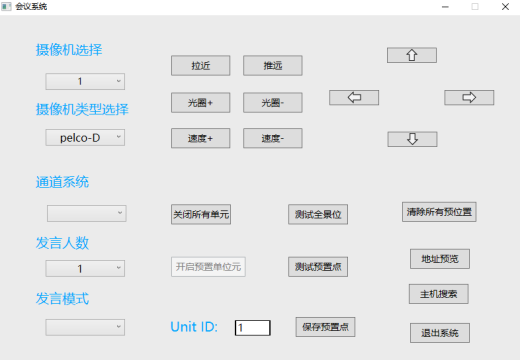Move camera up with up arrow

tap(412, 55)
